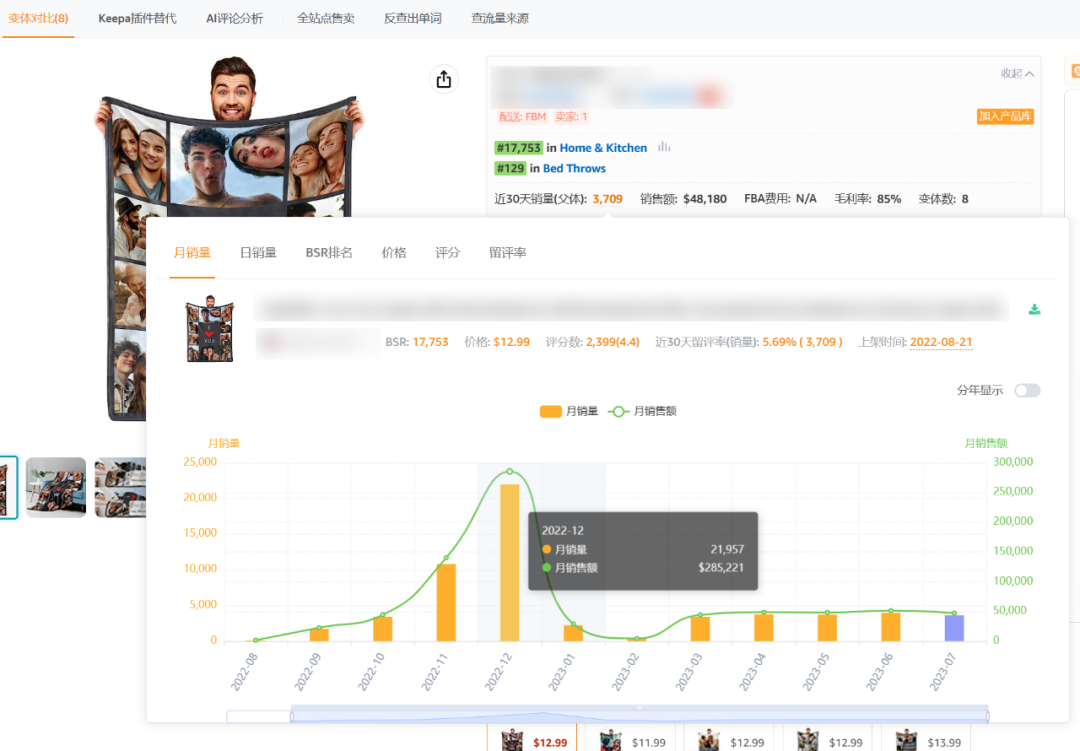Toggle the 月销量 legend bar marker
The image size is (1080, 751).
click(550, 411)
